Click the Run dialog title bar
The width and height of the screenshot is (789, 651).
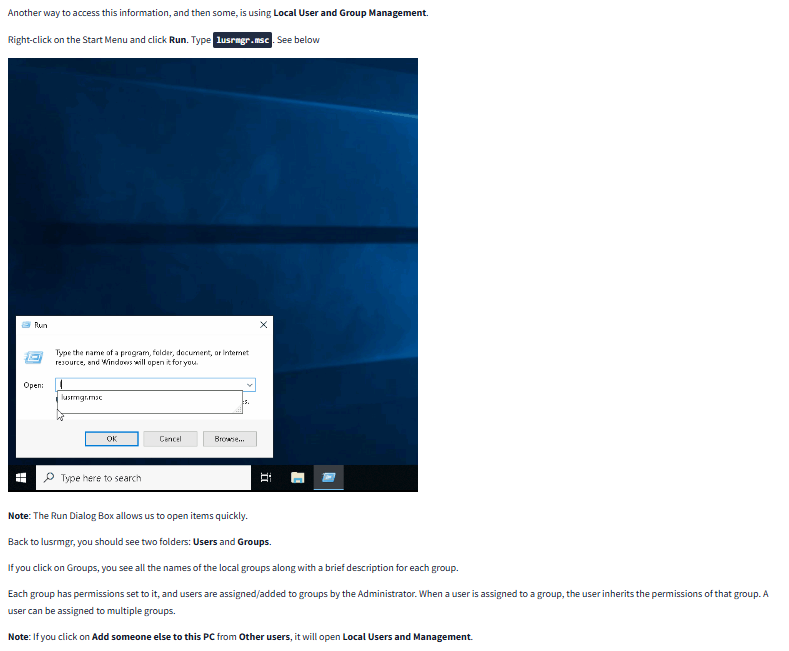tap(140, 325)
